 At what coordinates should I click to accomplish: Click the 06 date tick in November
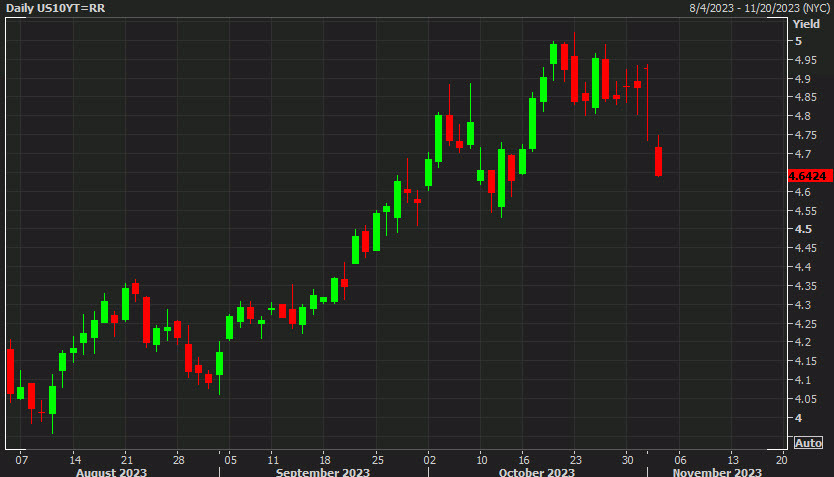click(680, 460)
